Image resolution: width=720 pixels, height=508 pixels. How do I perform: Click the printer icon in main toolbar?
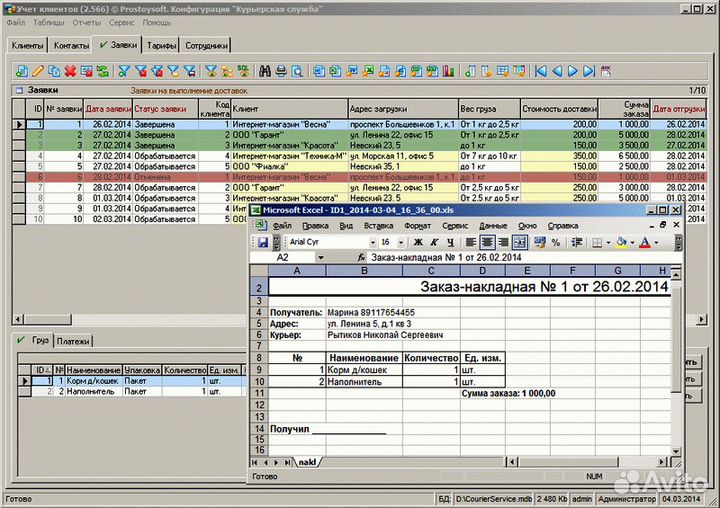click(x=281, y=71)
